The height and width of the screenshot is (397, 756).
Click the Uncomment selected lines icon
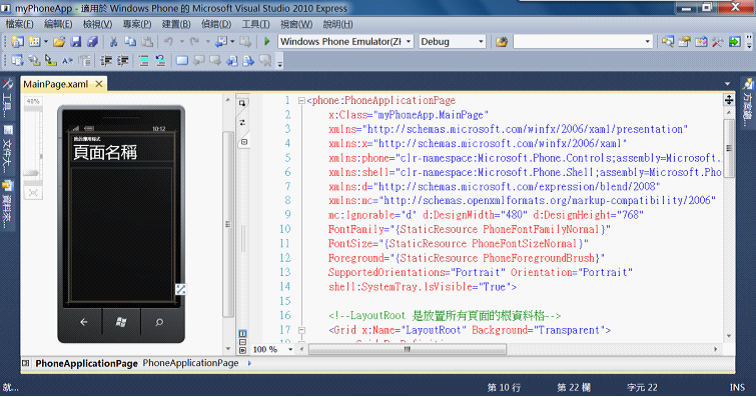tap(160, 61)
